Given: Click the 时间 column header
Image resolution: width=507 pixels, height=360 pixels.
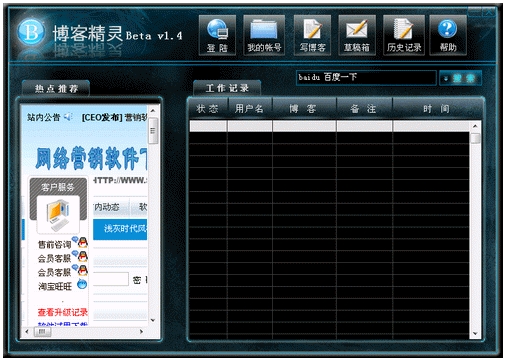Looking at the screenshot, I should (x=437, y=109).
